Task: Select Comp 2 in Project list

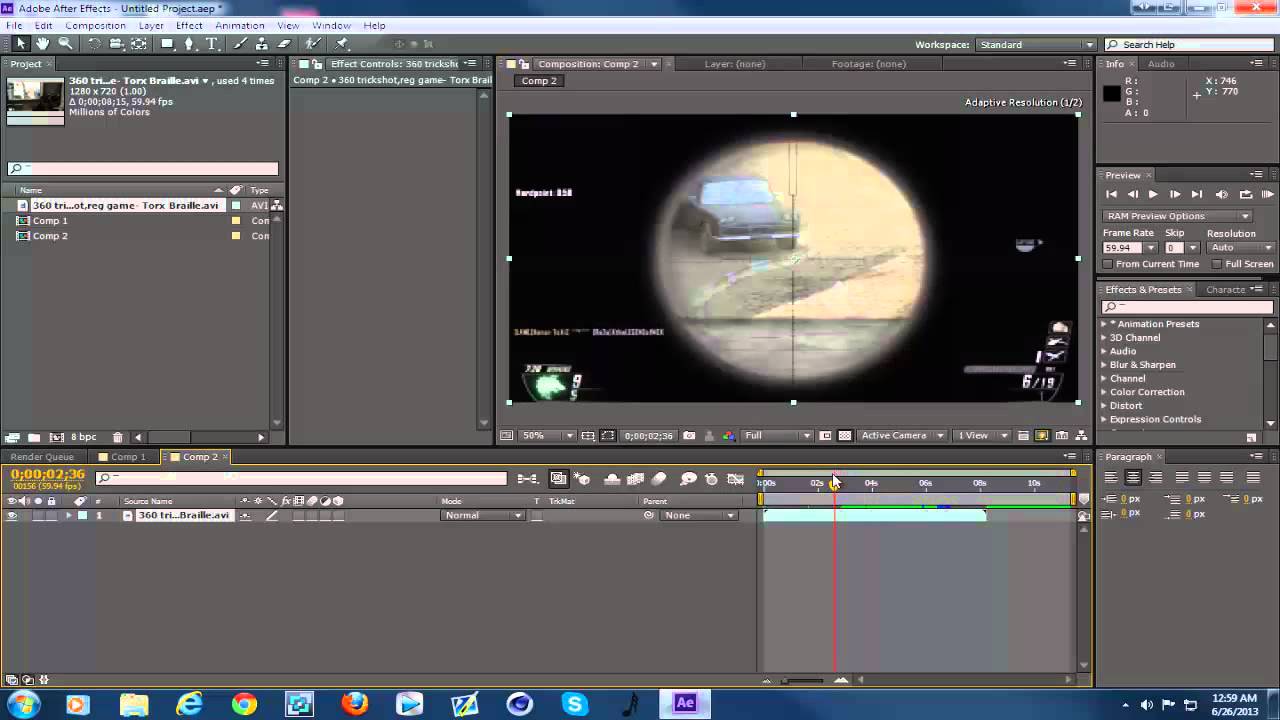Action: coord(50,236)
